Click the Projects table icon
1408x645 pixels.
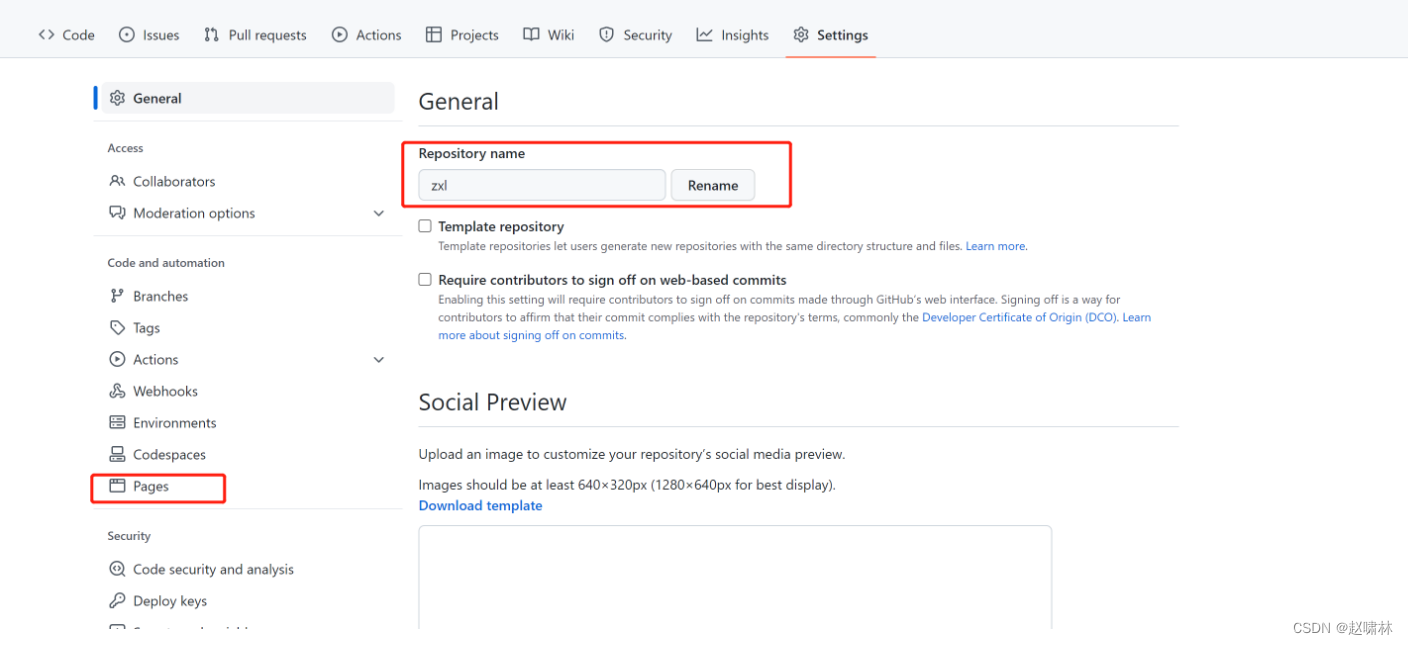pos(434,35)
